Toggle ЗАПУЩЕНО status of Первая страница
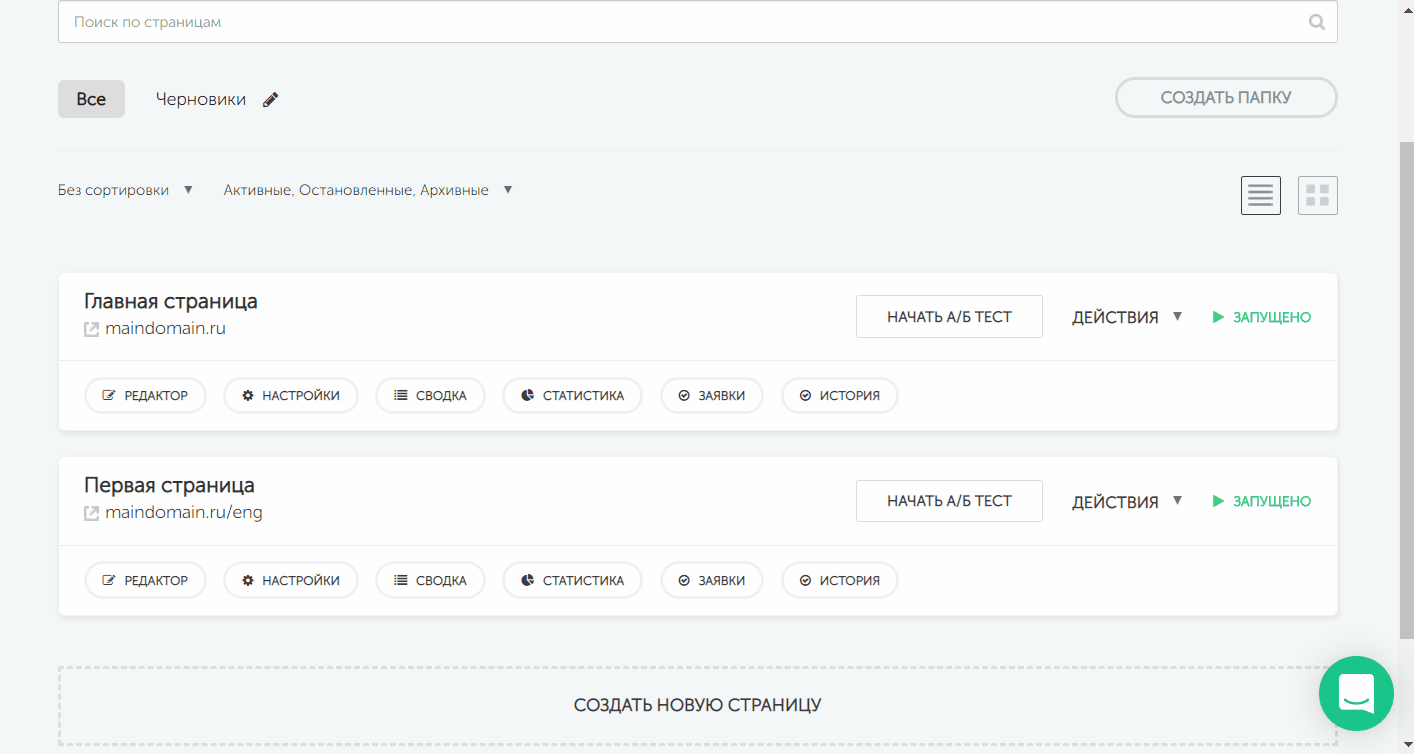1414x754 pixels. (x=1261, y=501)
